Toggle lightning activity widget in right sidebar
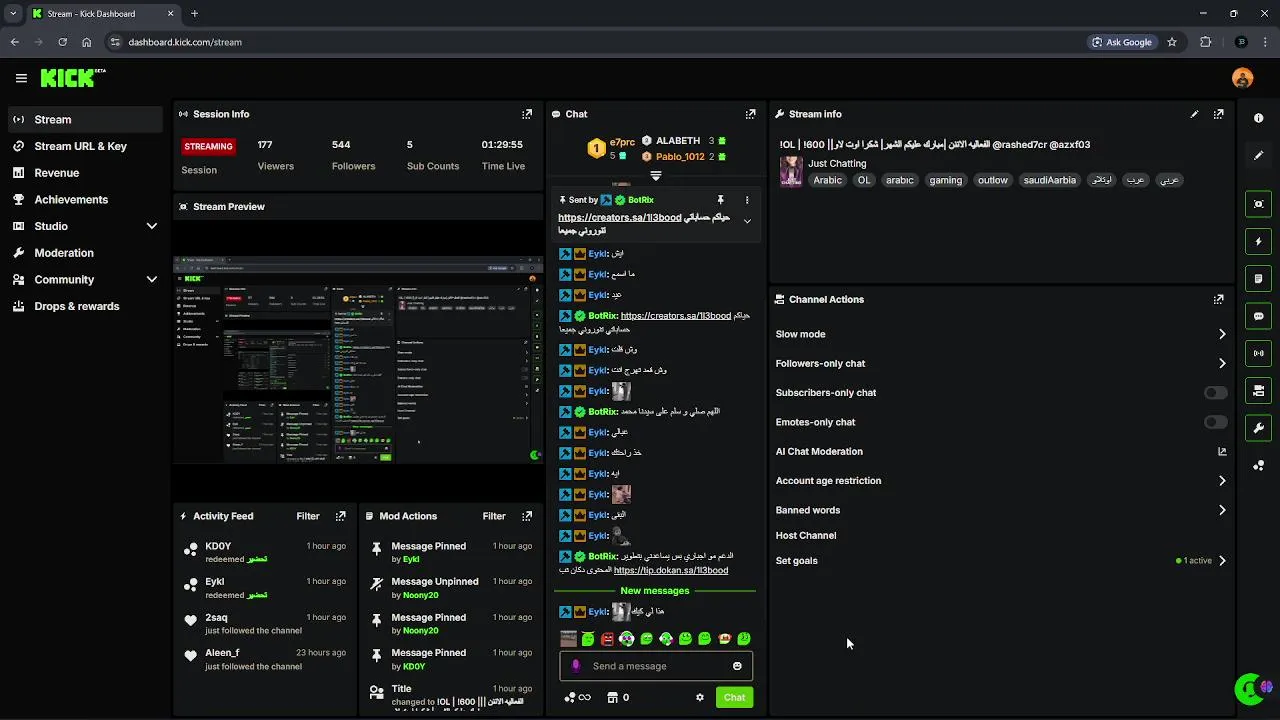Image resolution: width=1280 pixels, height=720 pixels. [1259, 241]
